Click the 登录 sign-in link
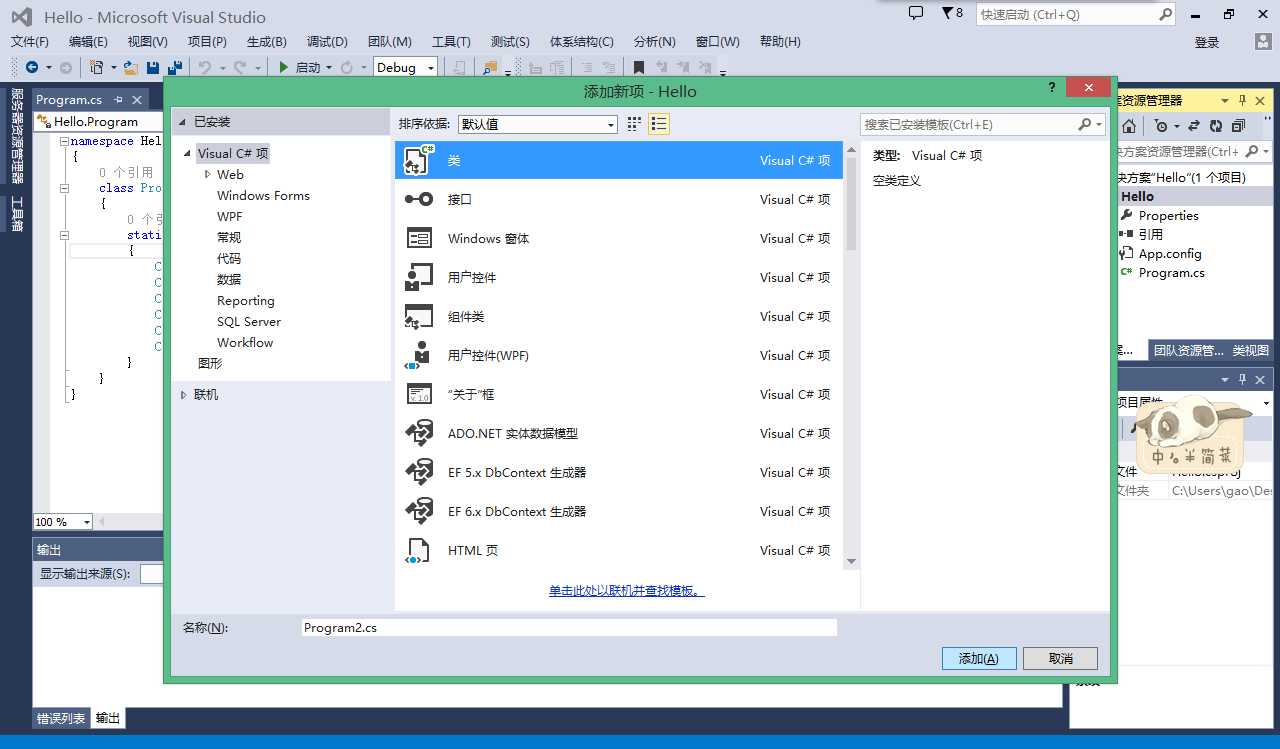Screen dimensions: 1280x749 [1207, 42]
